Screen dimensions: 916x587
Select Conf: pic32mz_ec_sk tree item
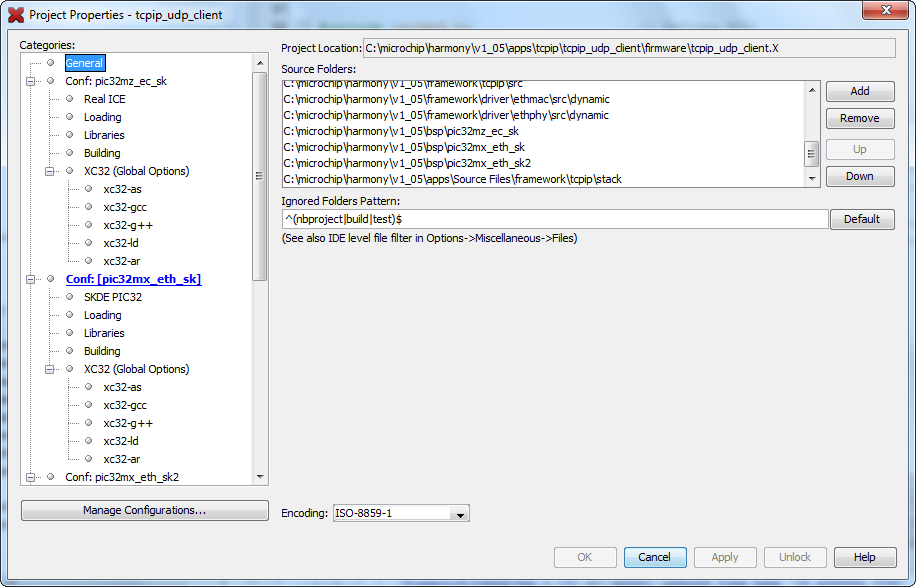tap(116, 81)
